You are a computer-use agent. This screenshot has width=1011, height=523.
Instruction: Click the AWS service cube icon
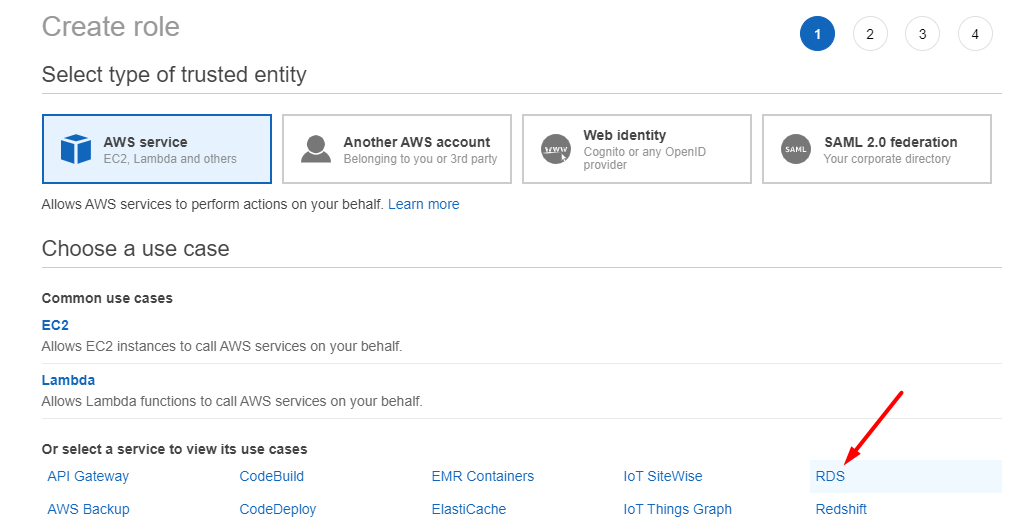tap(76, 149)
